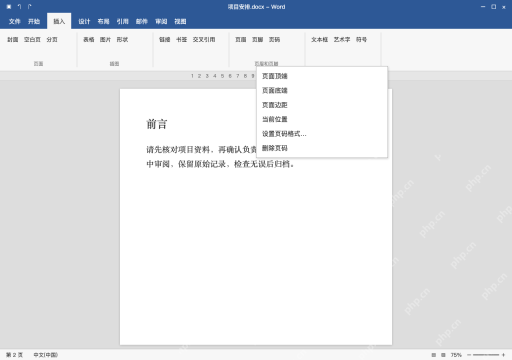Image resolution: width=512 pixels, height=360 pixels.
Task: Click the 前言 heading in the document
Action: point(157,124)
